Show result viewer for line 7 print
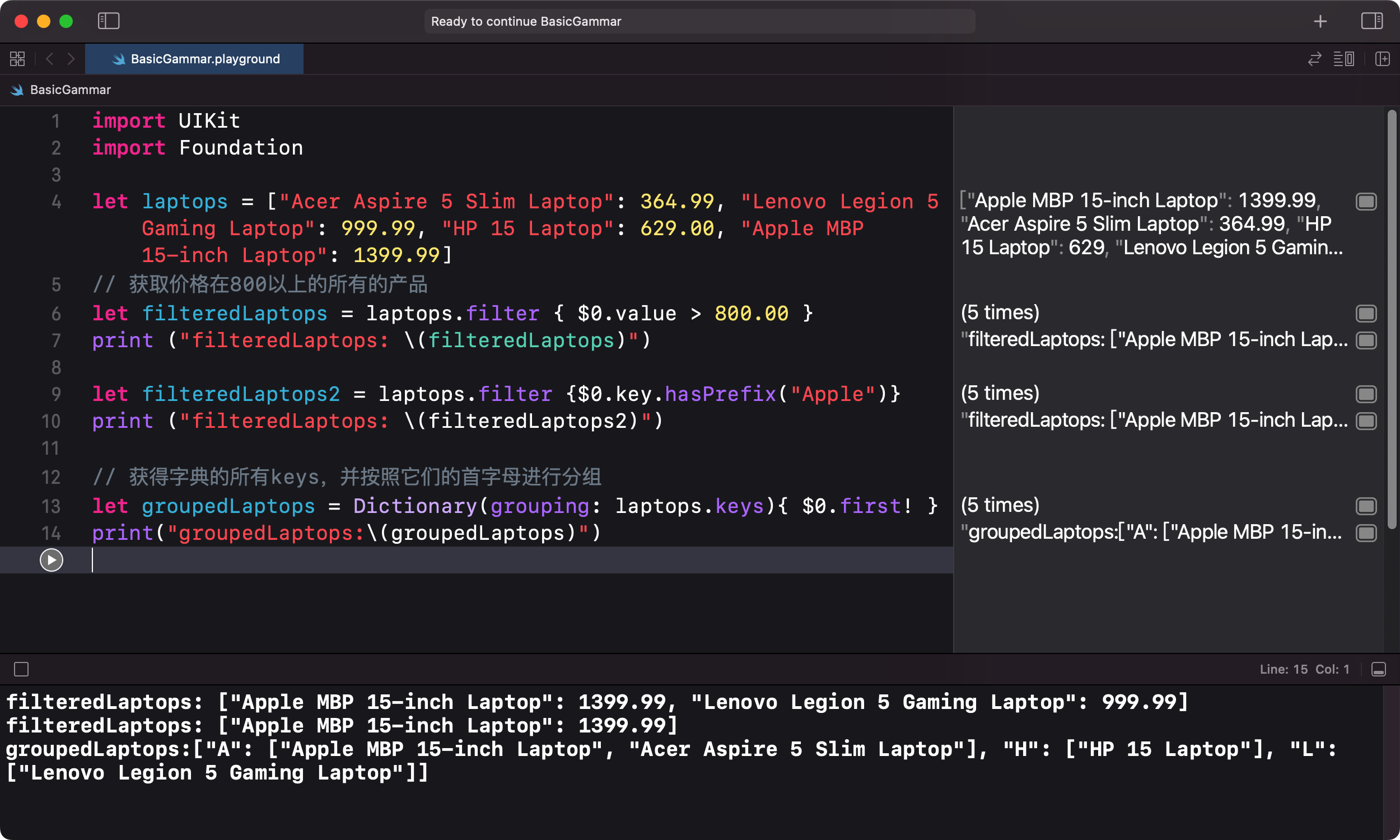Screen dimensions: 1400x840 click(1366, 340)
